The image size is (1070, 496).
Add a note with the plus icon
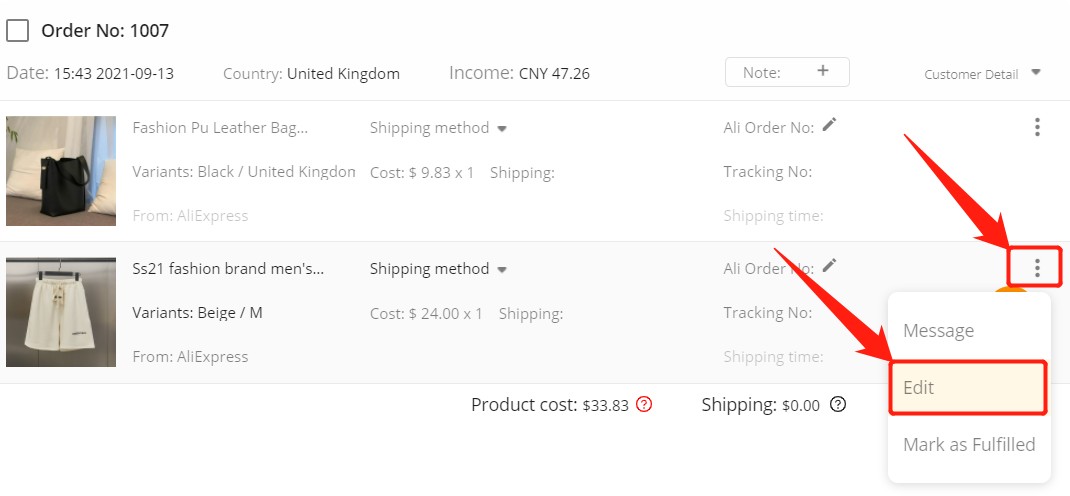tap(823, 70)
